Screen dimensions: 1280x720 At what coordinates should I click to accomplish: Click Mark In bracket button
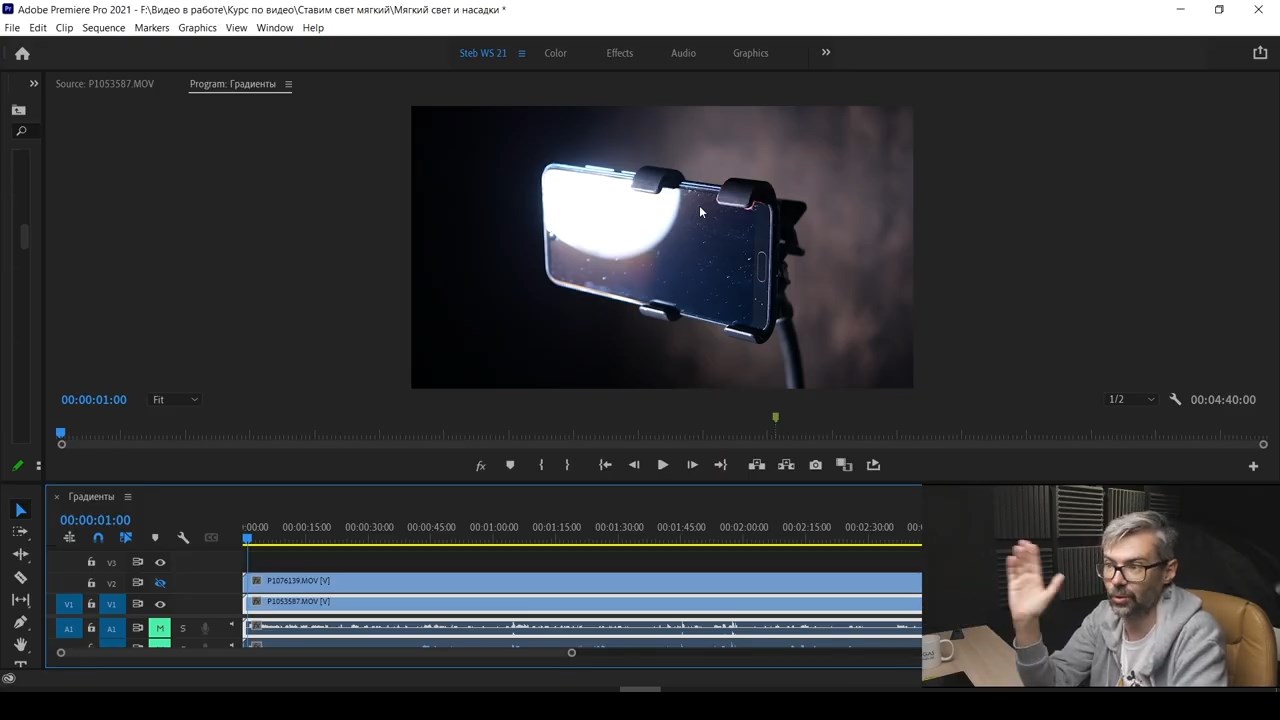click(541, 465)
